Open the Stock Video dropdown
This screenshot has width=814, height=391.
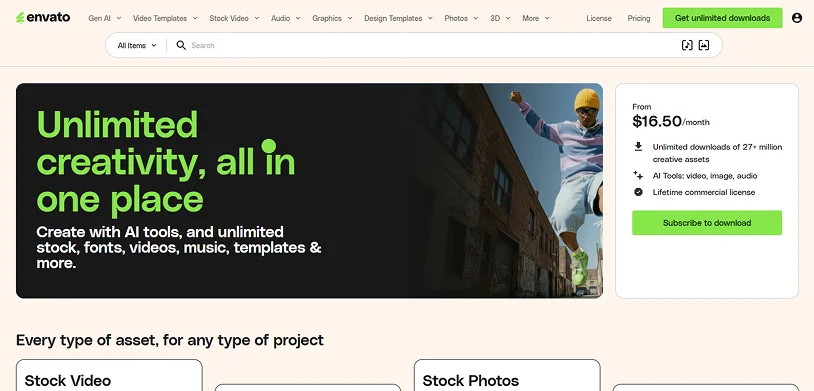[234, 18]
